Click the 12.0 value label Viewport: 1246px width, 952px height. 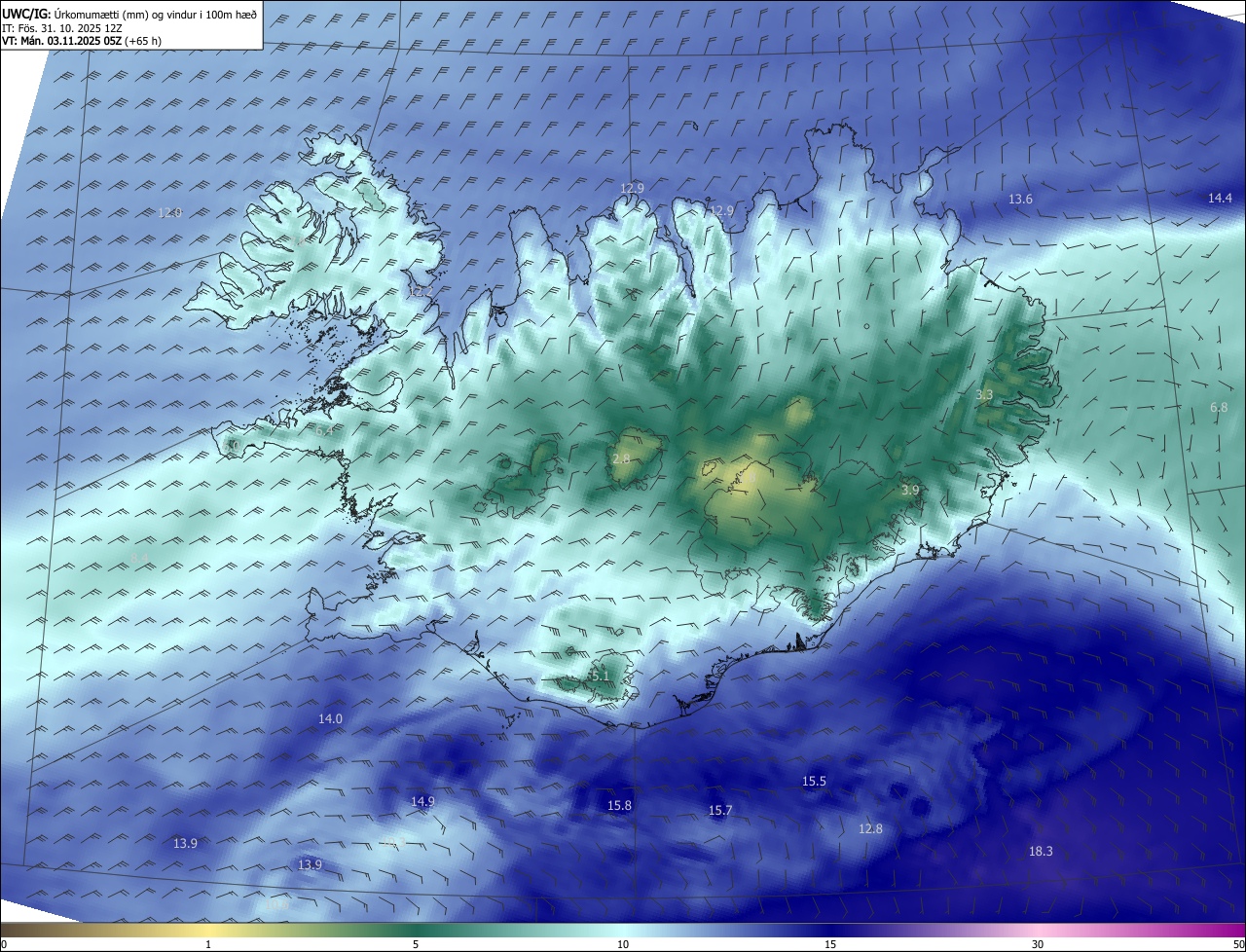coord(170,212)
